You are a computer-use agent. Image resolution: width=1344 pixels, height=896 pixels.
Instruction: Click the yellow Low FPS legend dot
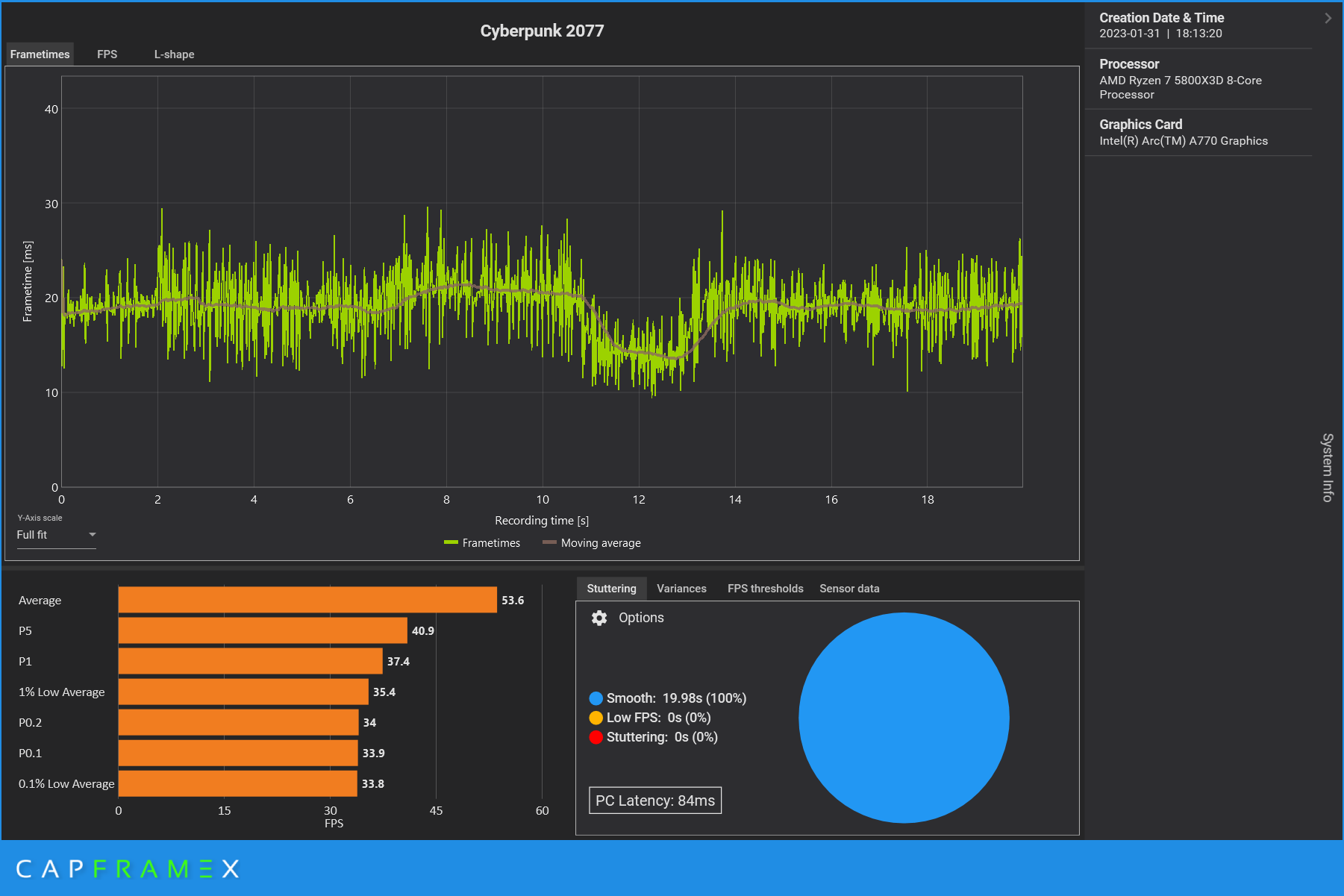point(596,718)
